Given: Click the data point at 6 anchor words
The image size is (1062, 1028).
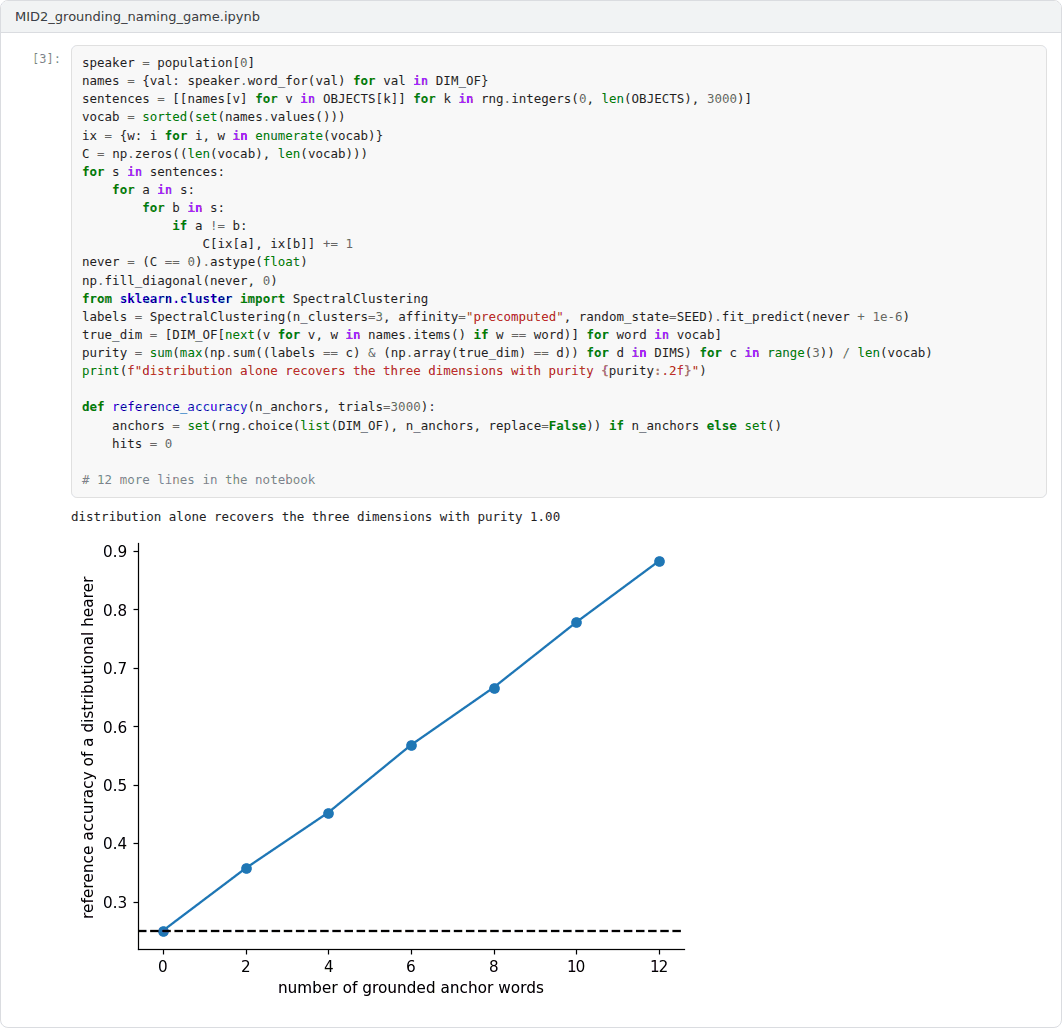Looking at the screenshot, I should tap(411, 746).
